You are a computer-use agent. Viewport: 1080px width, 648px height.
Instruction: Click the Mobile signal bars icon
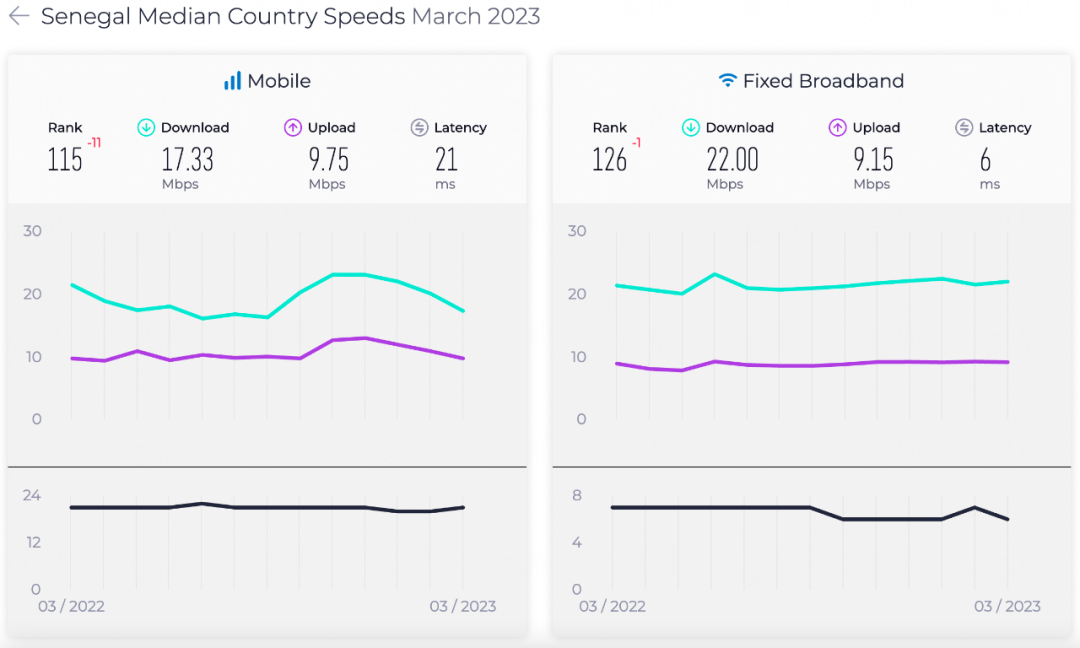[232, 81]
